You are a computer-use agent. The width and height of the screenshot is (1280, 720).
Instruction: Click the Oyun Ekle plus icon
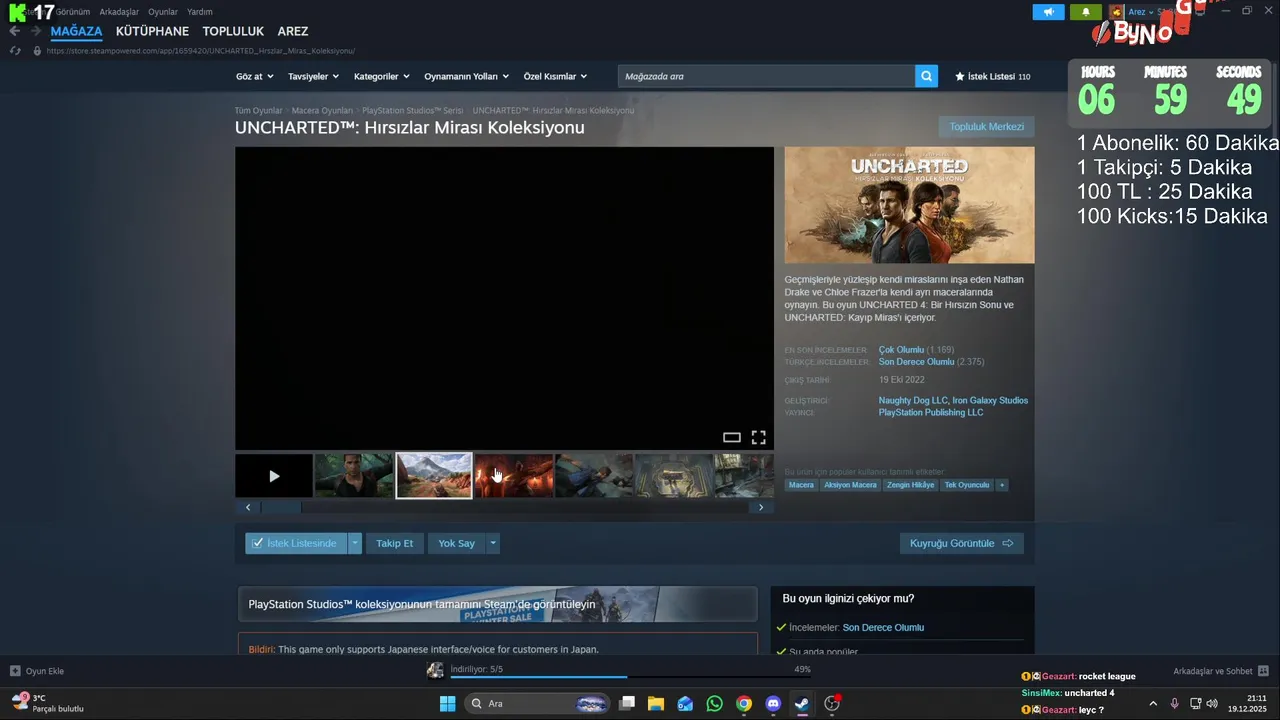coord(15,671)
